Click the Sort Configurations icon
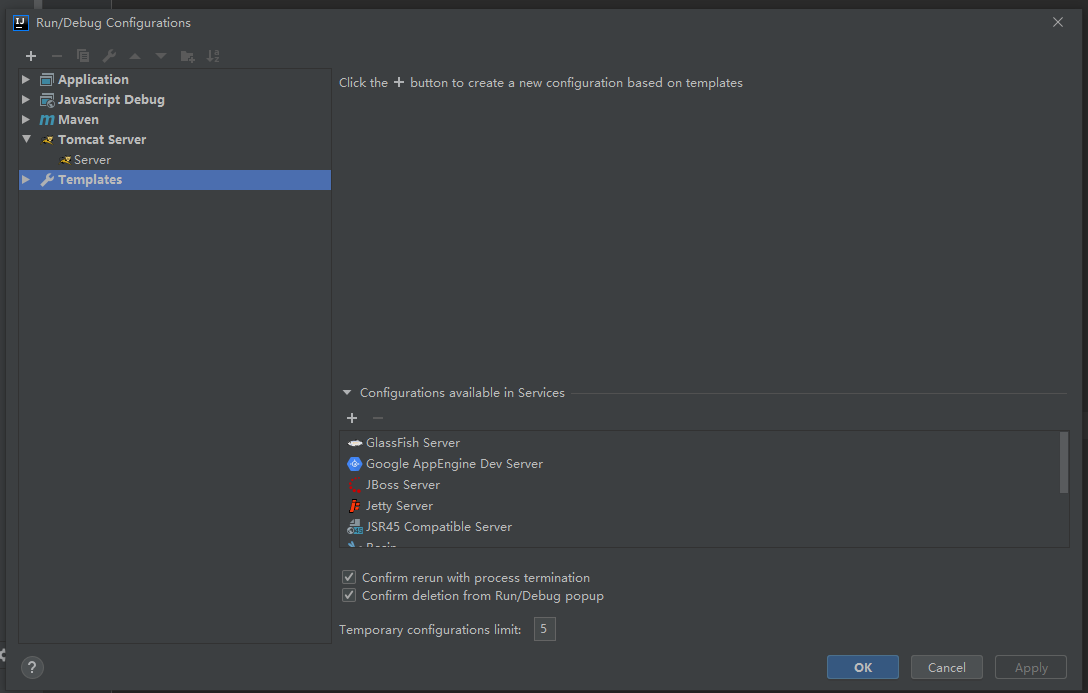Screen dimensions: 1088x693 213,56
